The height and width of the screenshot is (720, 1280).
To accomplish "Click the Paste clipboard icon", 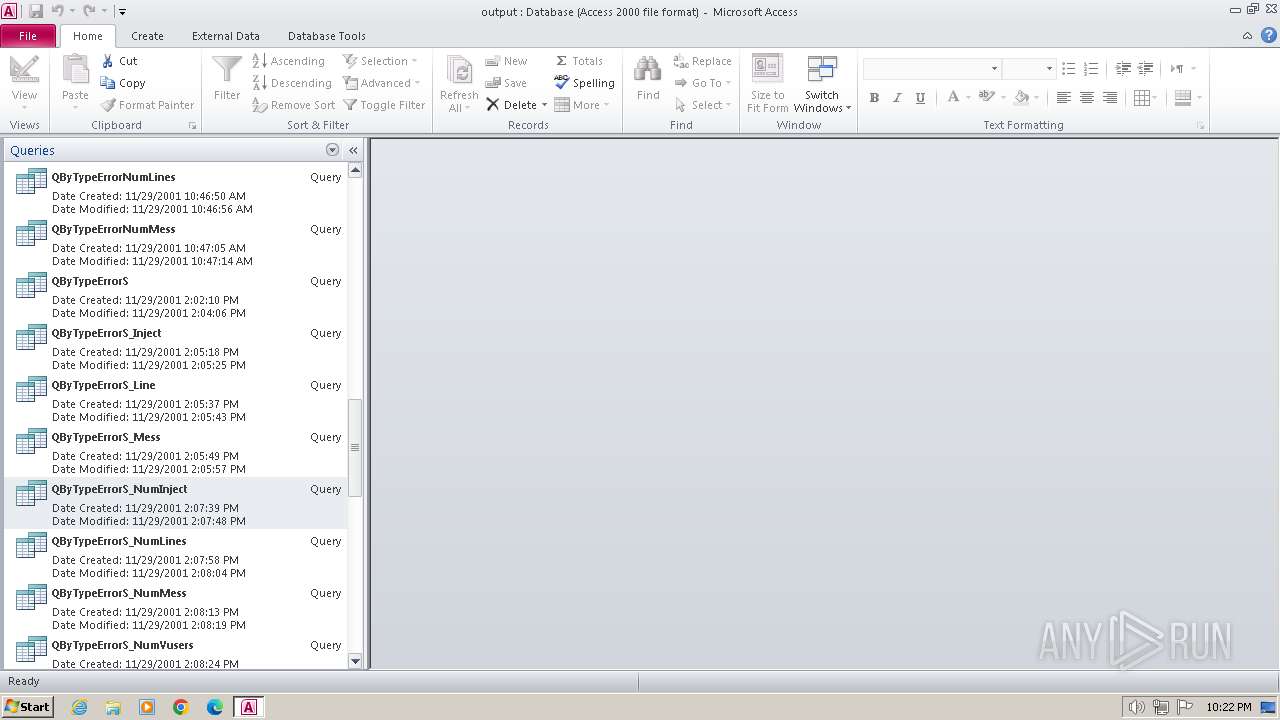I will [x=75, y=69].
